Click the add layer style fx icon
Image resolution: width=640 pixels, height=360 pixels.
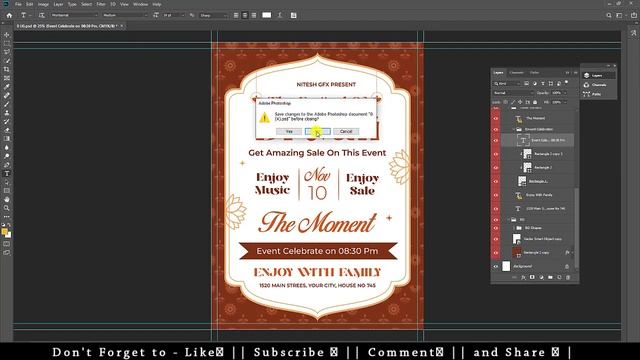[523, 278]
